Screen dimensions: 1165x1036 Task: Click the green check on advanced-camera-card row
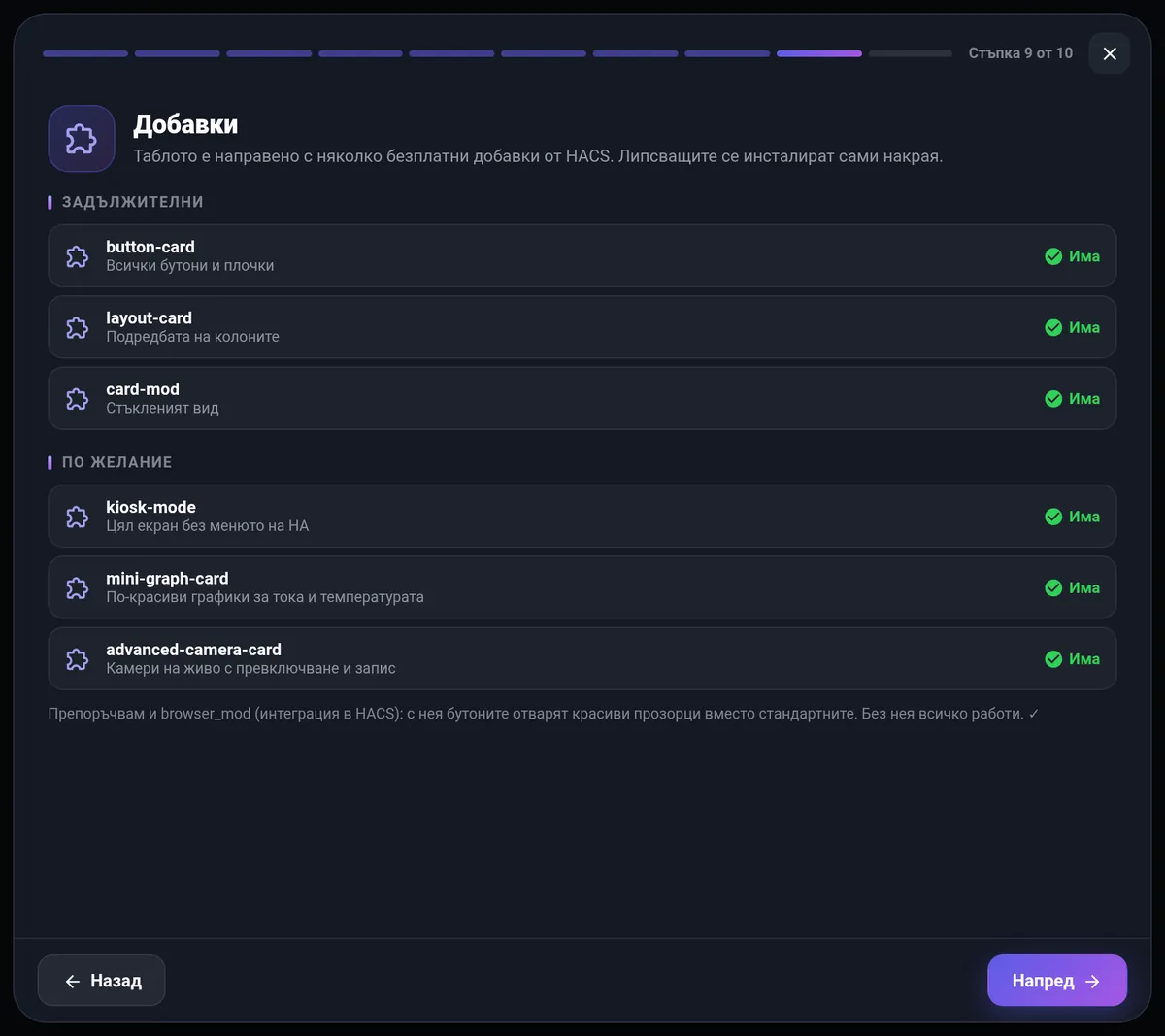click(1053, 659)
